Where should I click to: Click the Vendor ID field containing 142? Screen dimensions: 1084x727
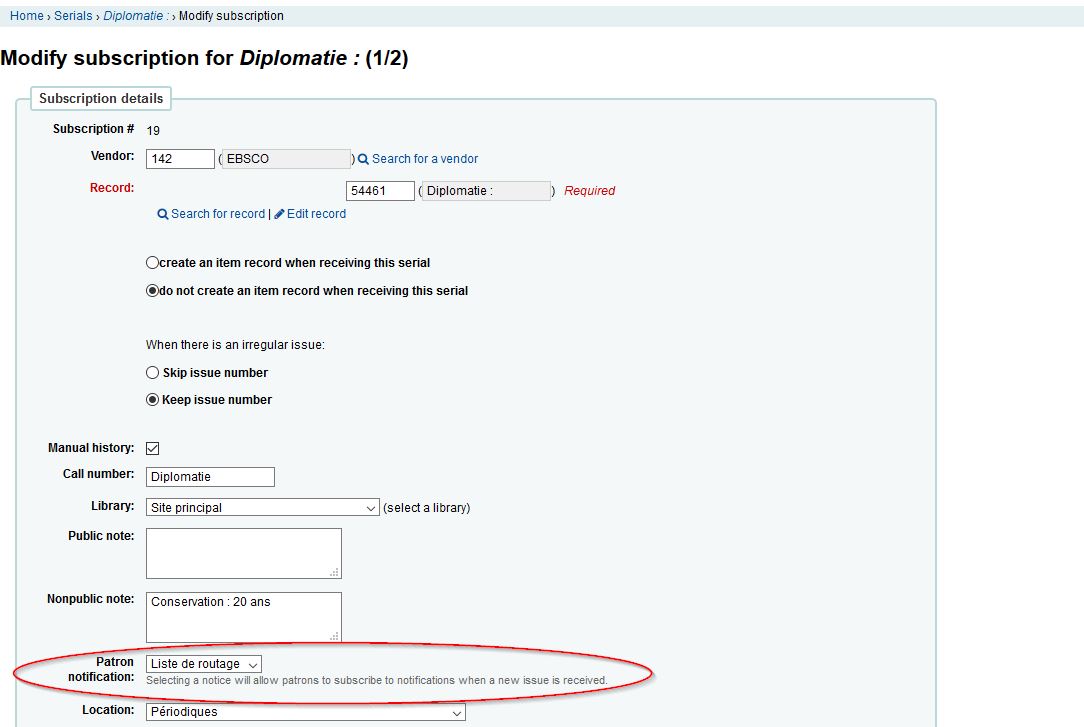[x=180, y=159]
